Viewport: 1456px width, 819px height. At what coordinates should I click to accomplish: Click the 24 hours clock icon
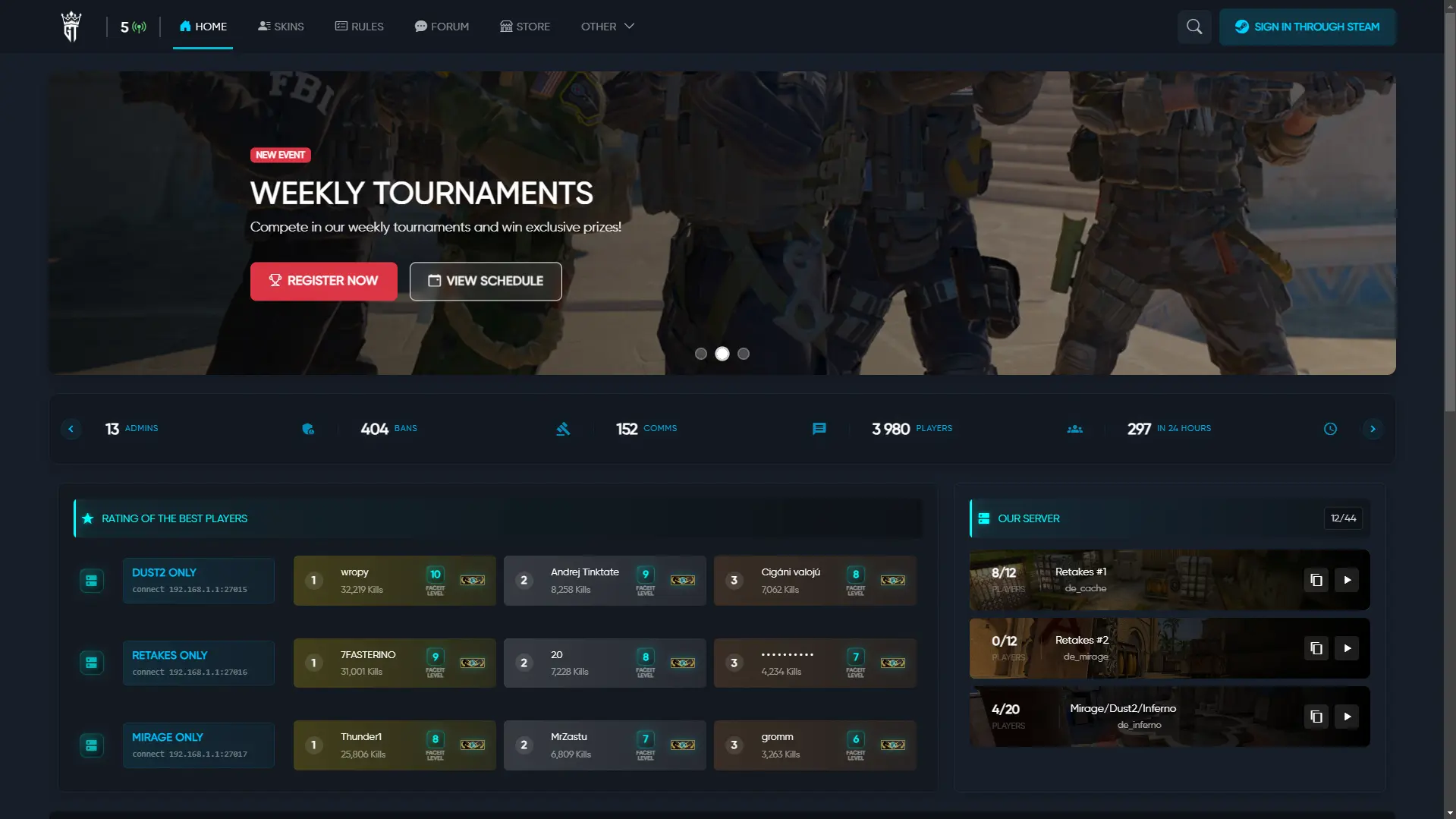[1330, 429]
